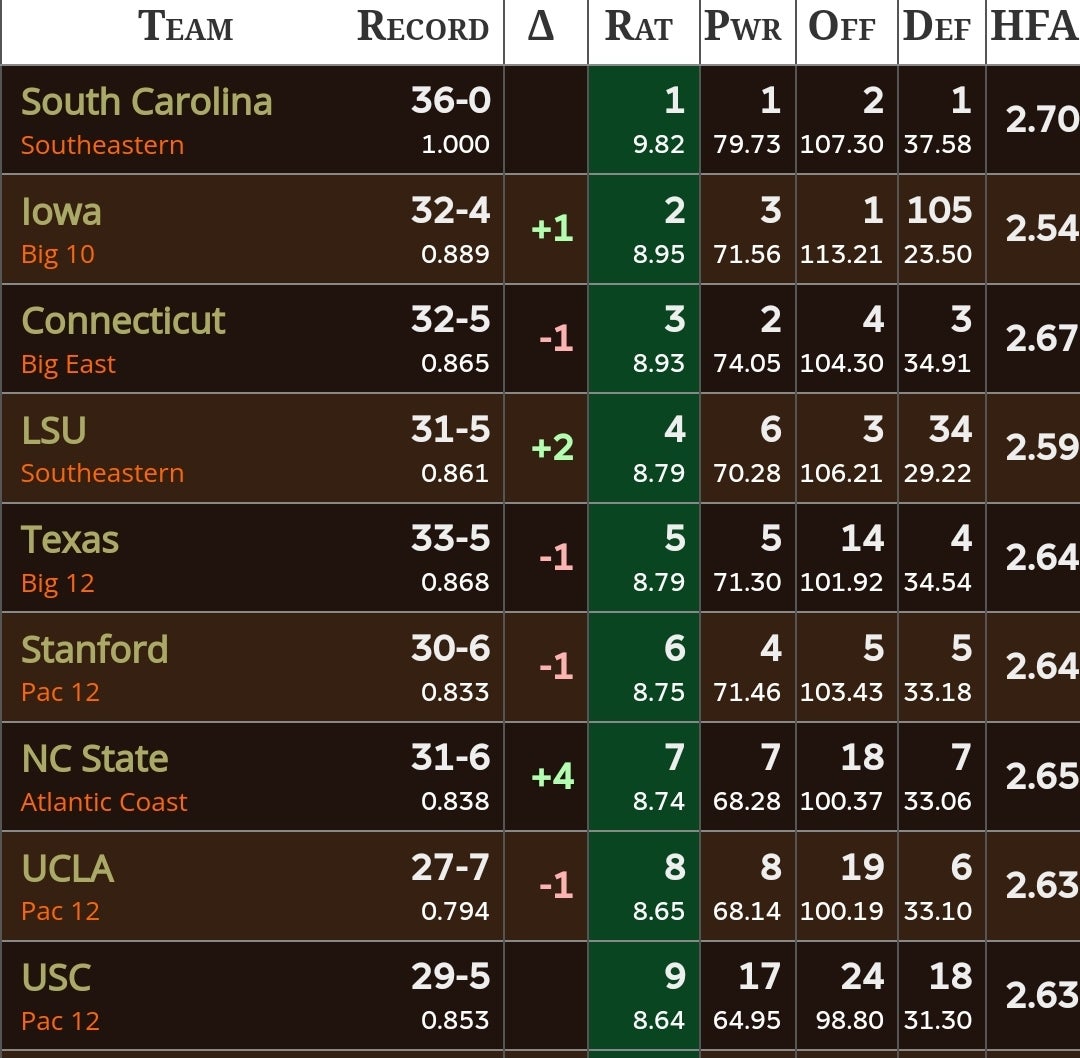Select the UCLA team name
The width and height of the screenshot is (1080, 1058).
coord(68,869)
